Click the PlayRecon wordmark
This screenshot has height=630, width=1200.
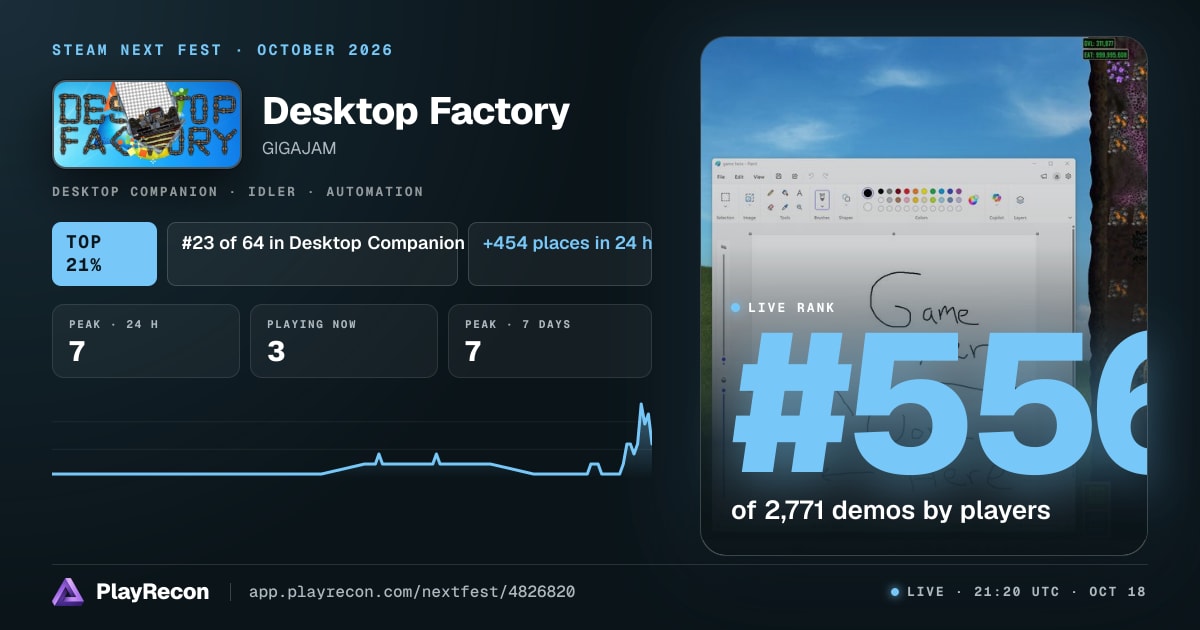click(153, 592)
